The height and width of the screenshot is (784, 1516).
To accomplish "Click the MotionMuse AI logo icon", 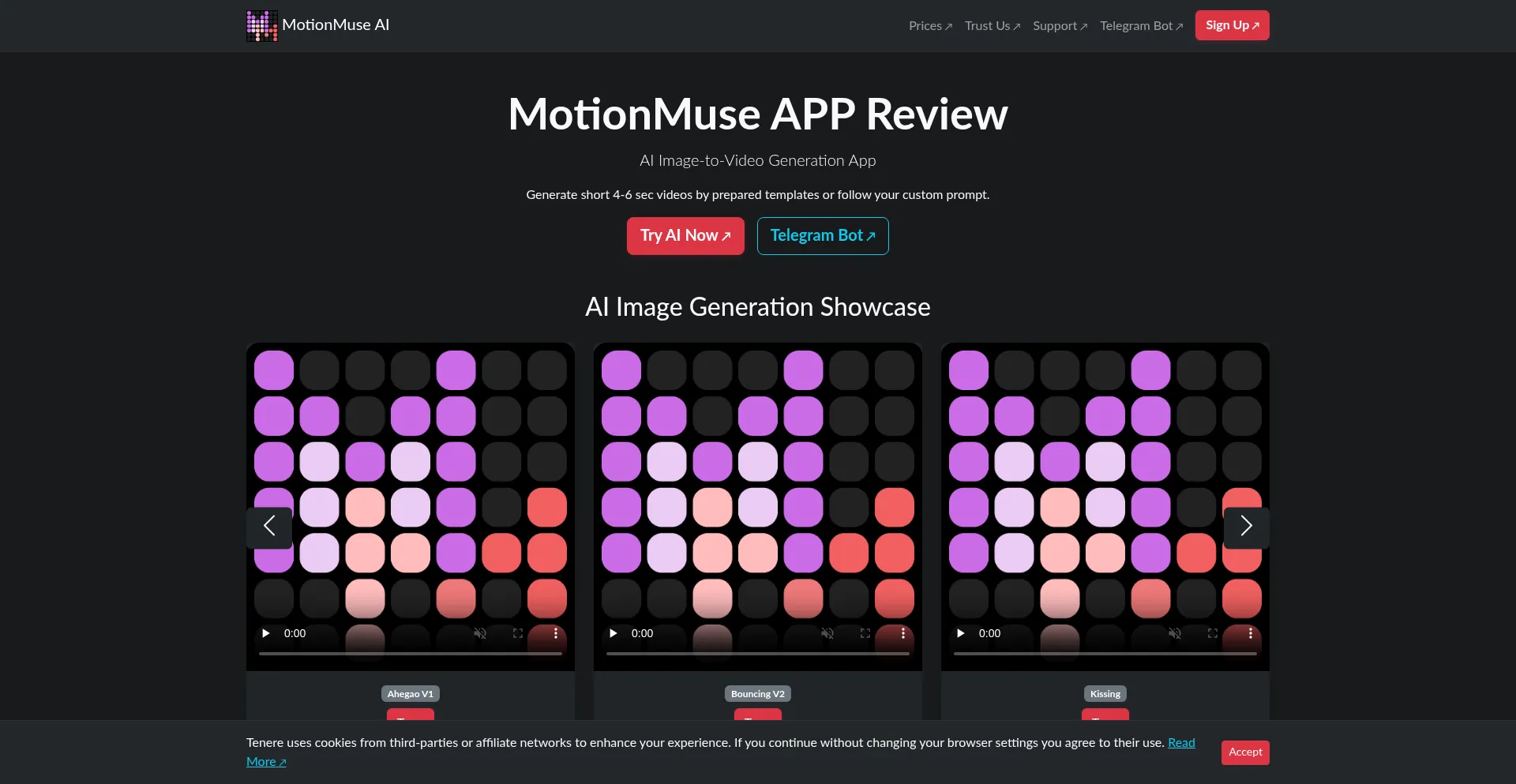I will [x=261, y=25].
